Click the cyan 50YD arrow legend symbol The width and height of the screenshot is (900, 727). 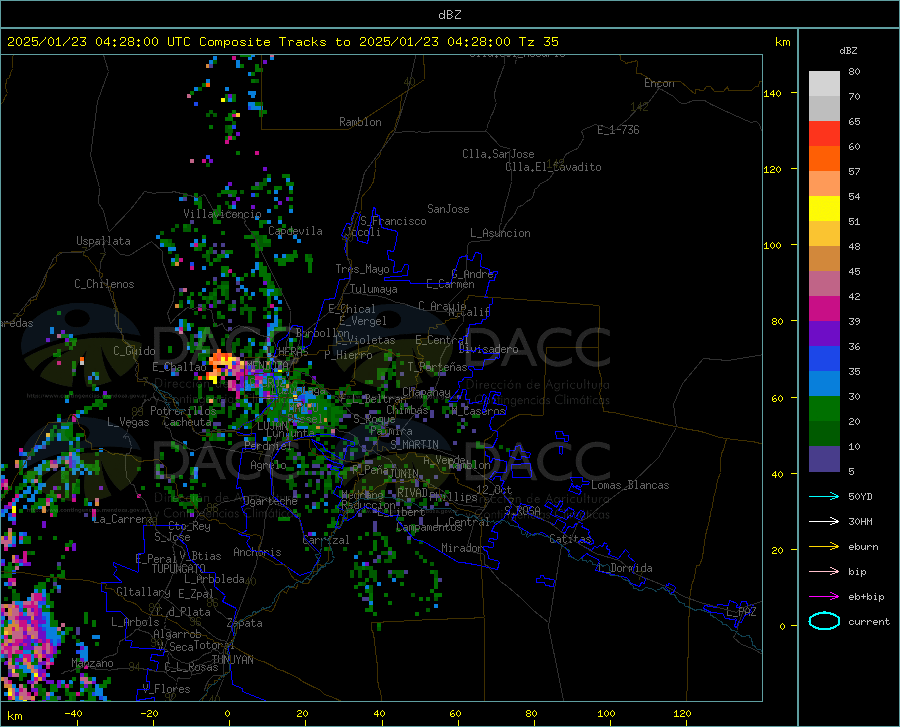(824, 496)
